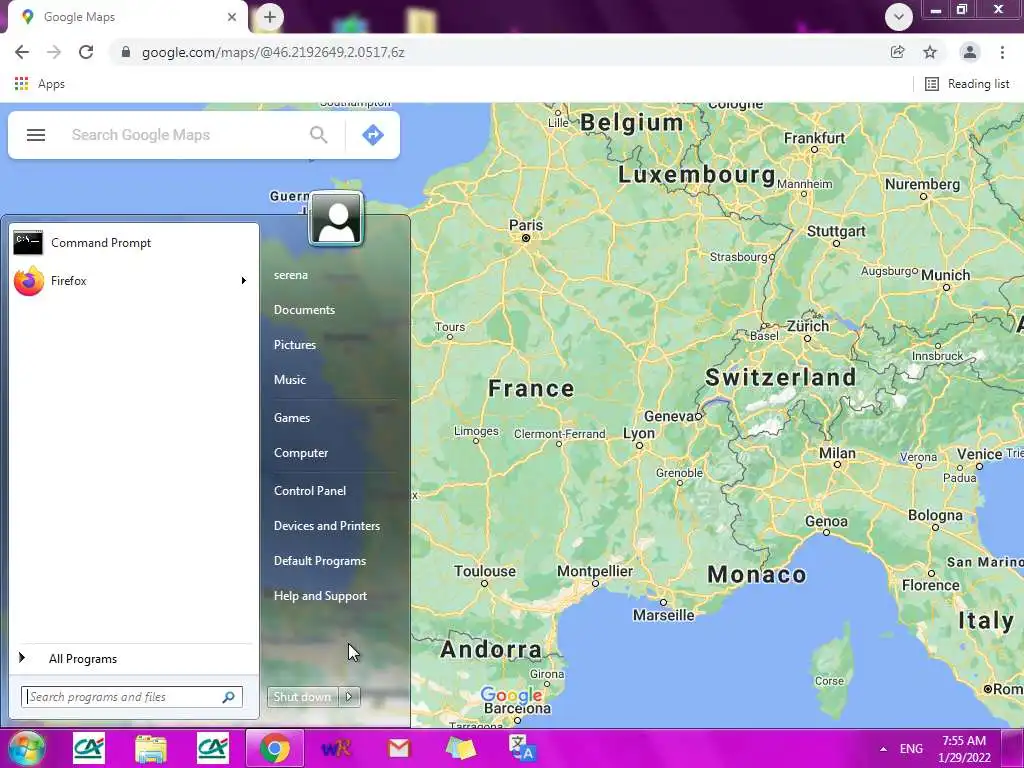
Task: Open the Chrome profile avatar
Action: pos(970,52)
